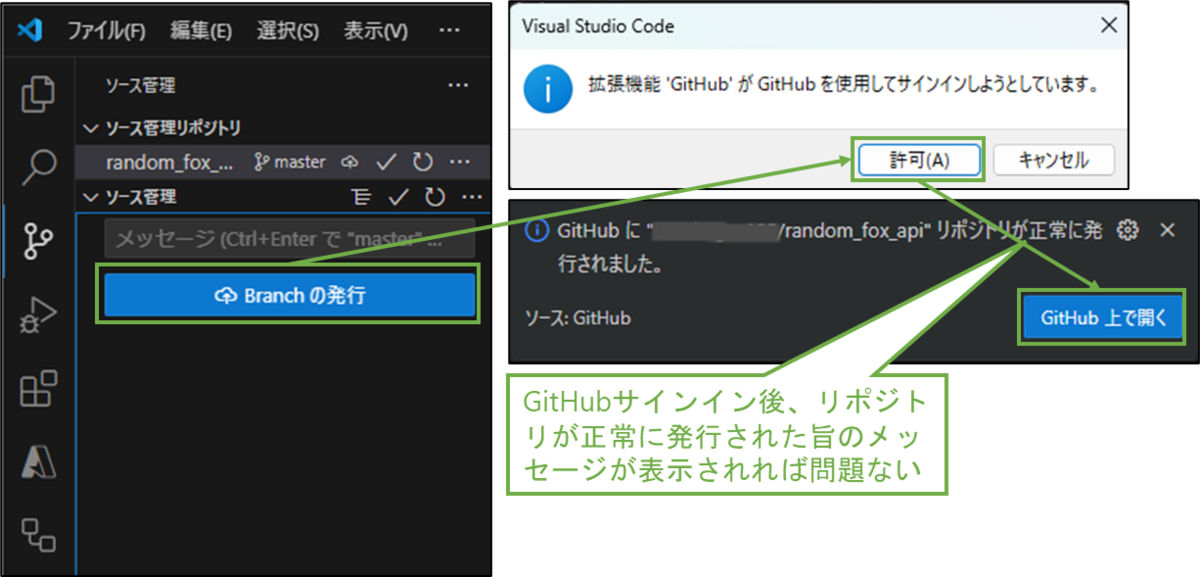Viewport: 1200px width, 577px height.
Task: Show more menu bar items via ellipsis
Action: [450, 31]
